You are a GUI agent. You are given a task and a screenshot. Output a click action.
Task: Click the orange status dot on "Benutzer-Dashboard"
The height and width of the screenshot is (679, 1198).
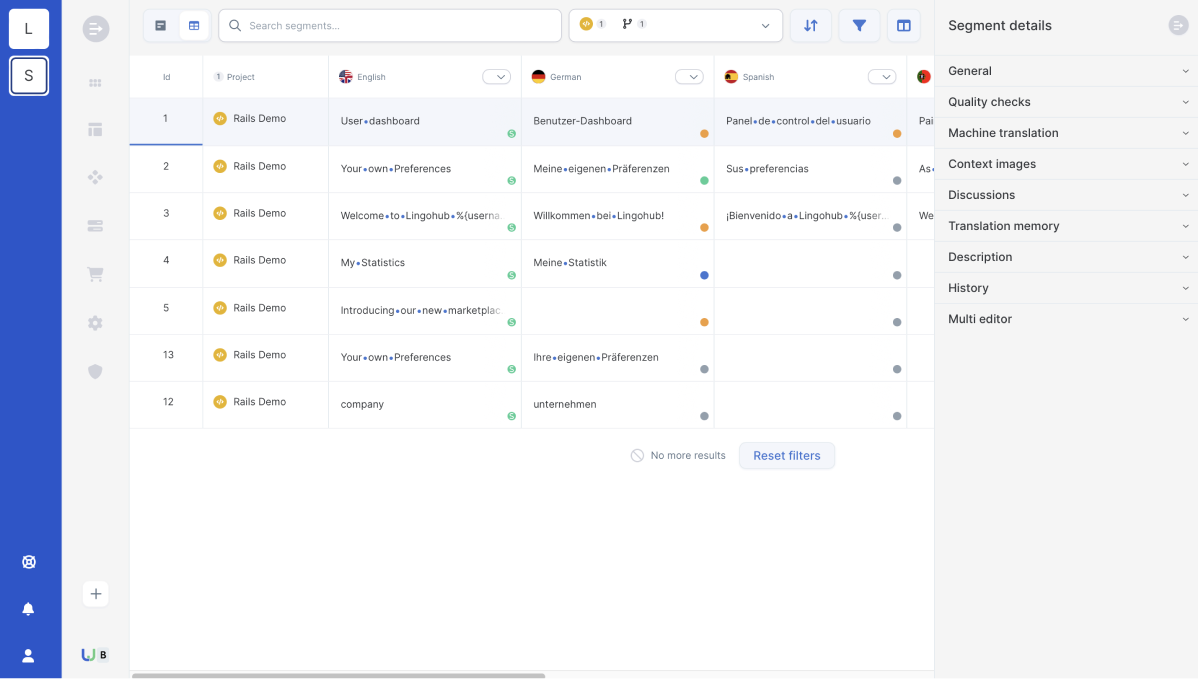tap(704, 134)
